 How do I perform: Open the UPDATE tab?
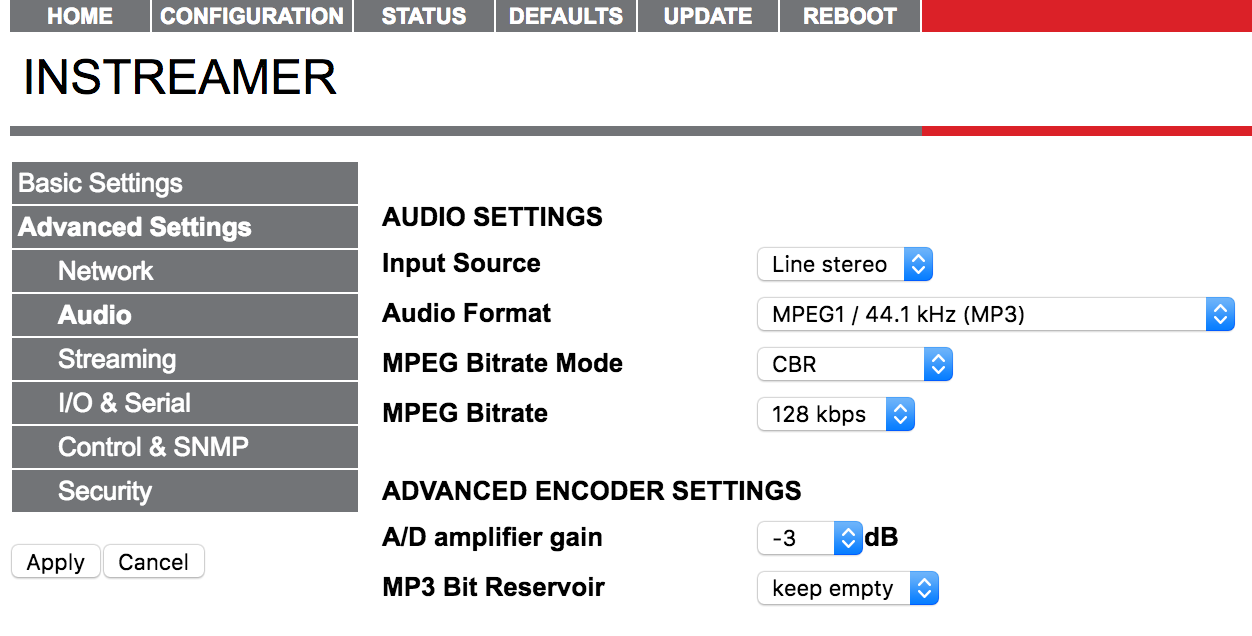[x=708, y=16]
